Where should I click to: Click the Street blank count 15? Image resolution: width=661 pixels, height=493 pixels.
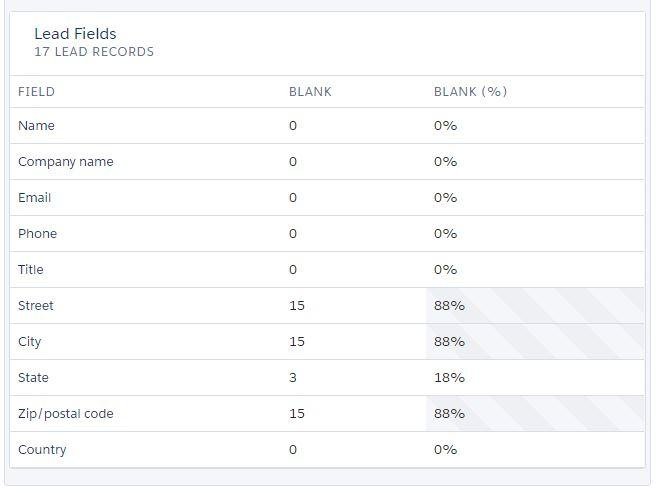click(297, 305)
